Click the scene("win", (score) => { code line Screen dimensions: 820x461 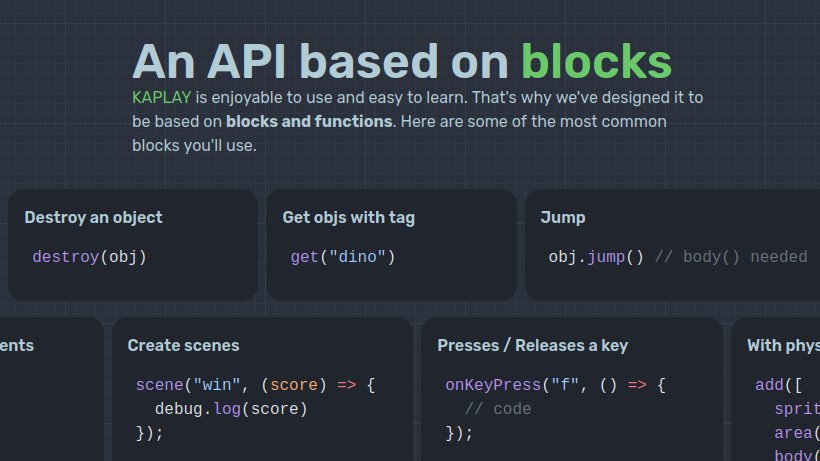point(256,385)
